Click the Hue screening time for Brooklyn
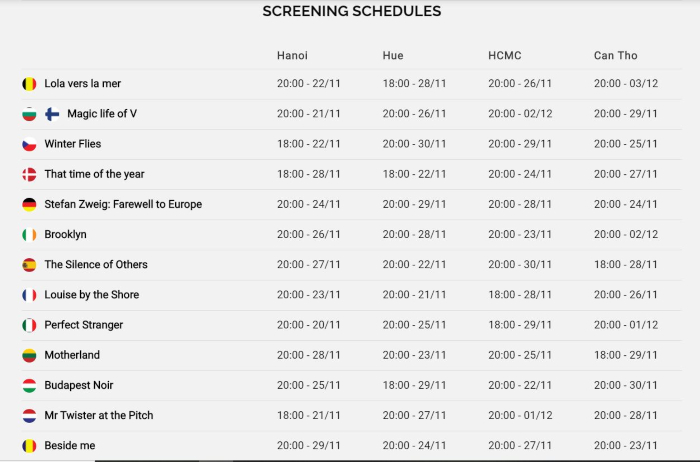 click(414, 234)
